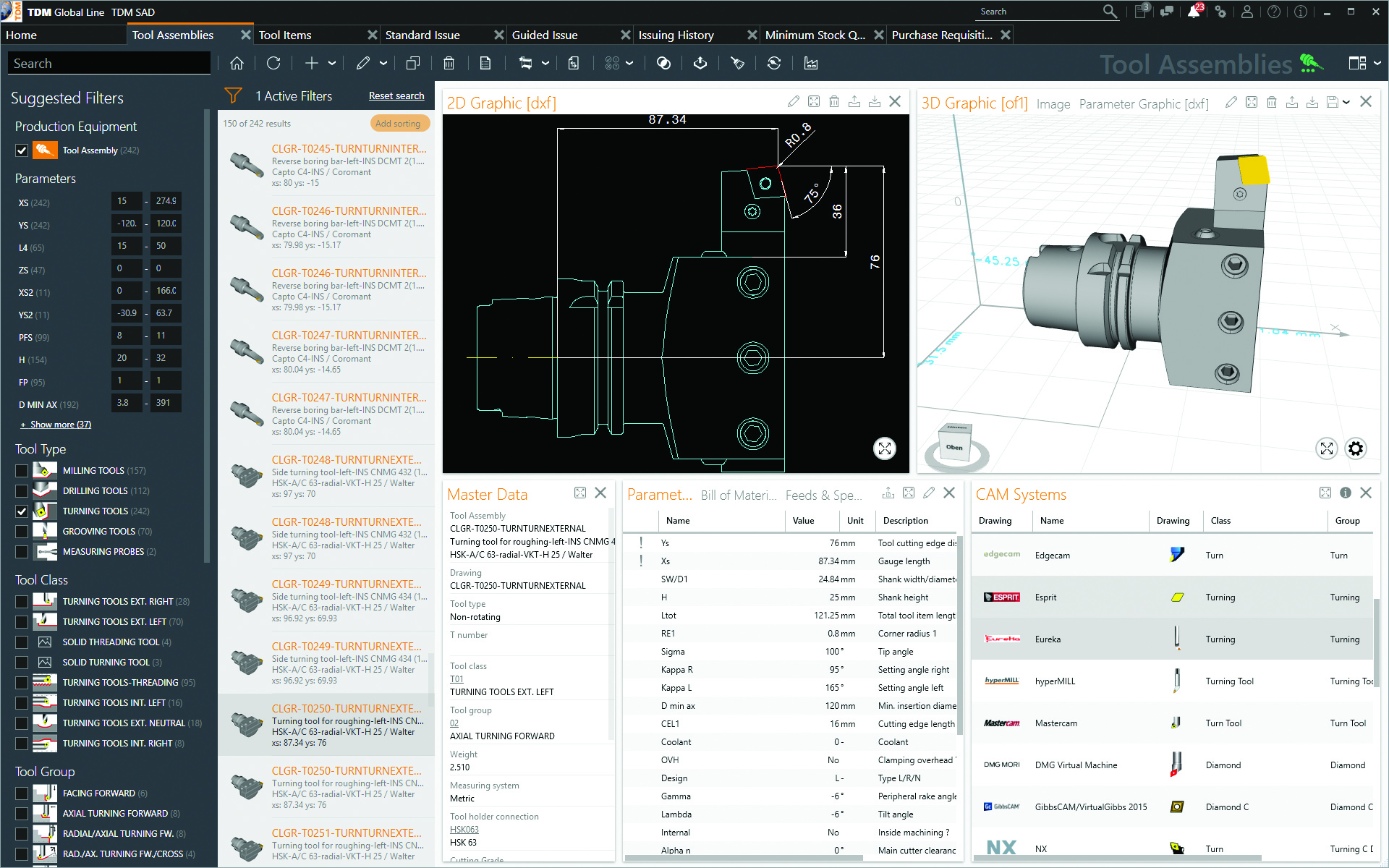This screenshot has height=868, width=1389.
Task: Click the left filter Search field
Action: pyautogui.click(x=110, y=64)
